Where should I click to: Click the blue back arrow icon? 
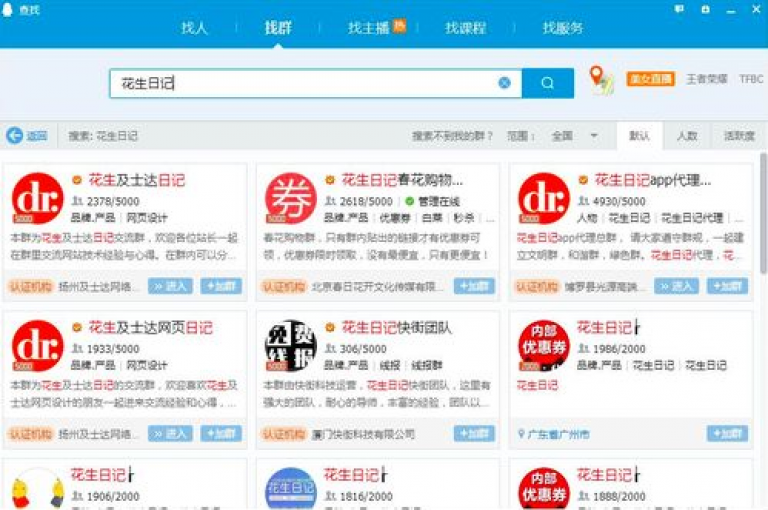click(x=15, y=135)
